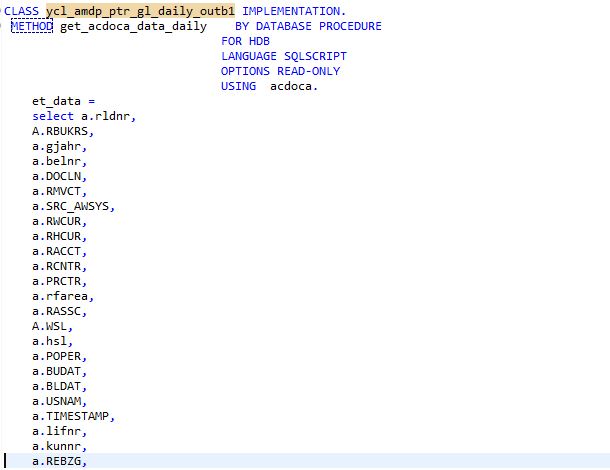Viewport: 610px width, 470px height.
Task: Click the a.REBZG field
Action: coord(60,461)
